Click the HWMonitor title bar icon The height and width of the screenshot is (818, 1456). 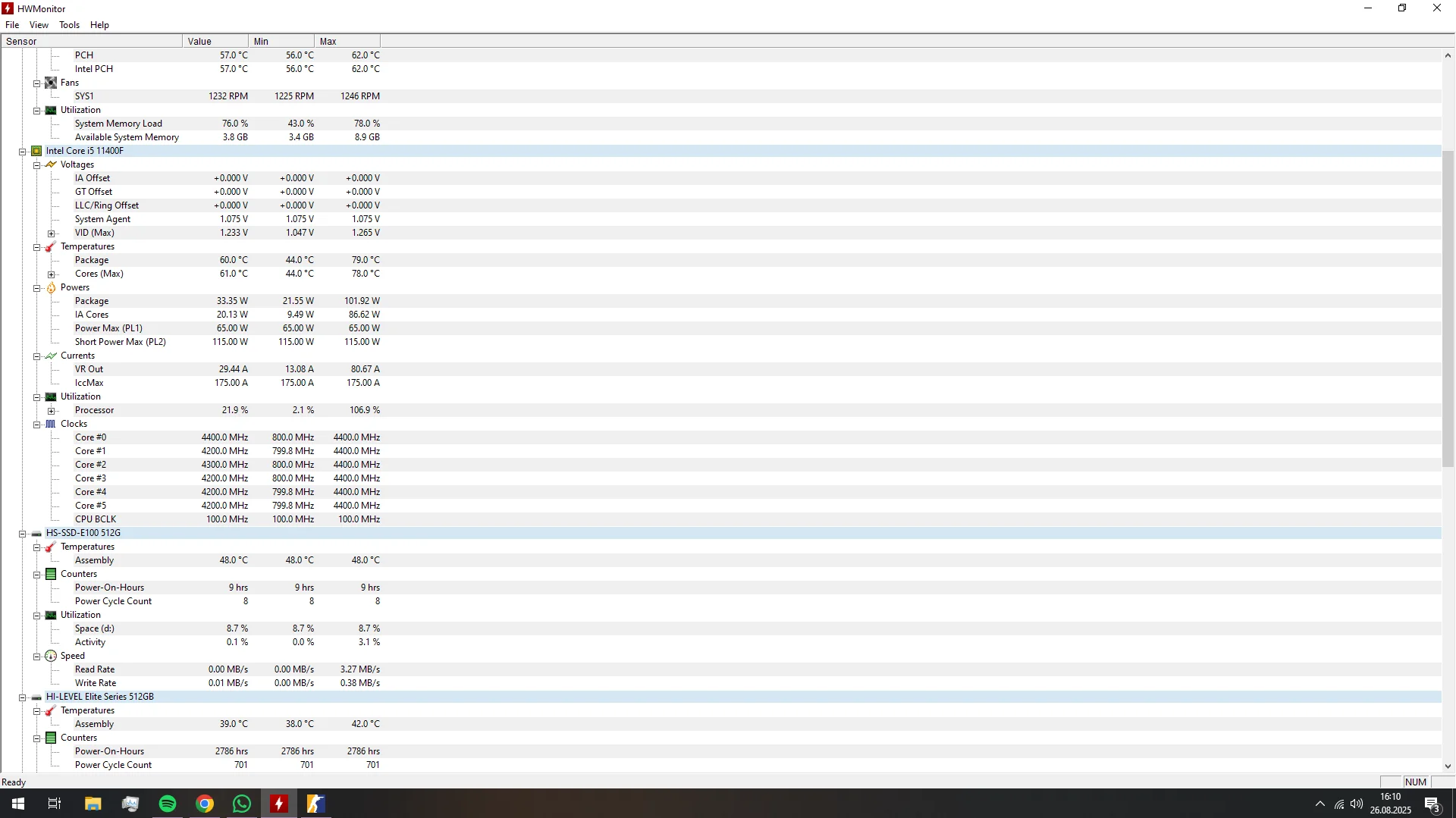[8, 8]
